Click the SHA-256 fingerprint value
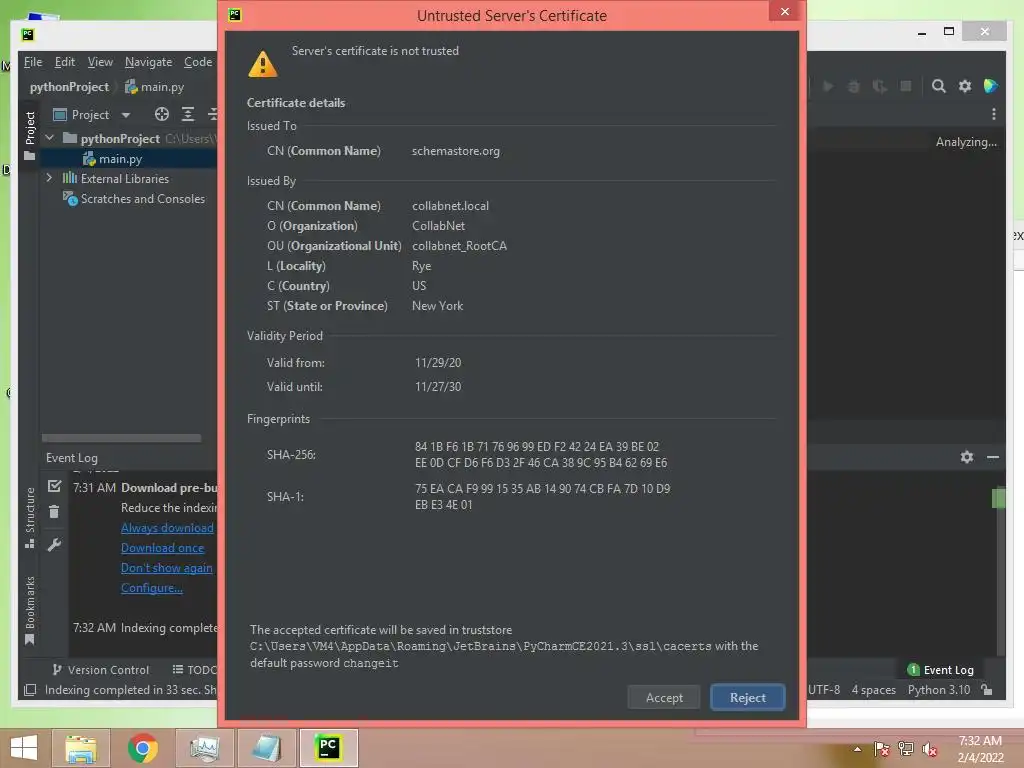Screen dimensions: 1024x768 [x=541, y=455]
